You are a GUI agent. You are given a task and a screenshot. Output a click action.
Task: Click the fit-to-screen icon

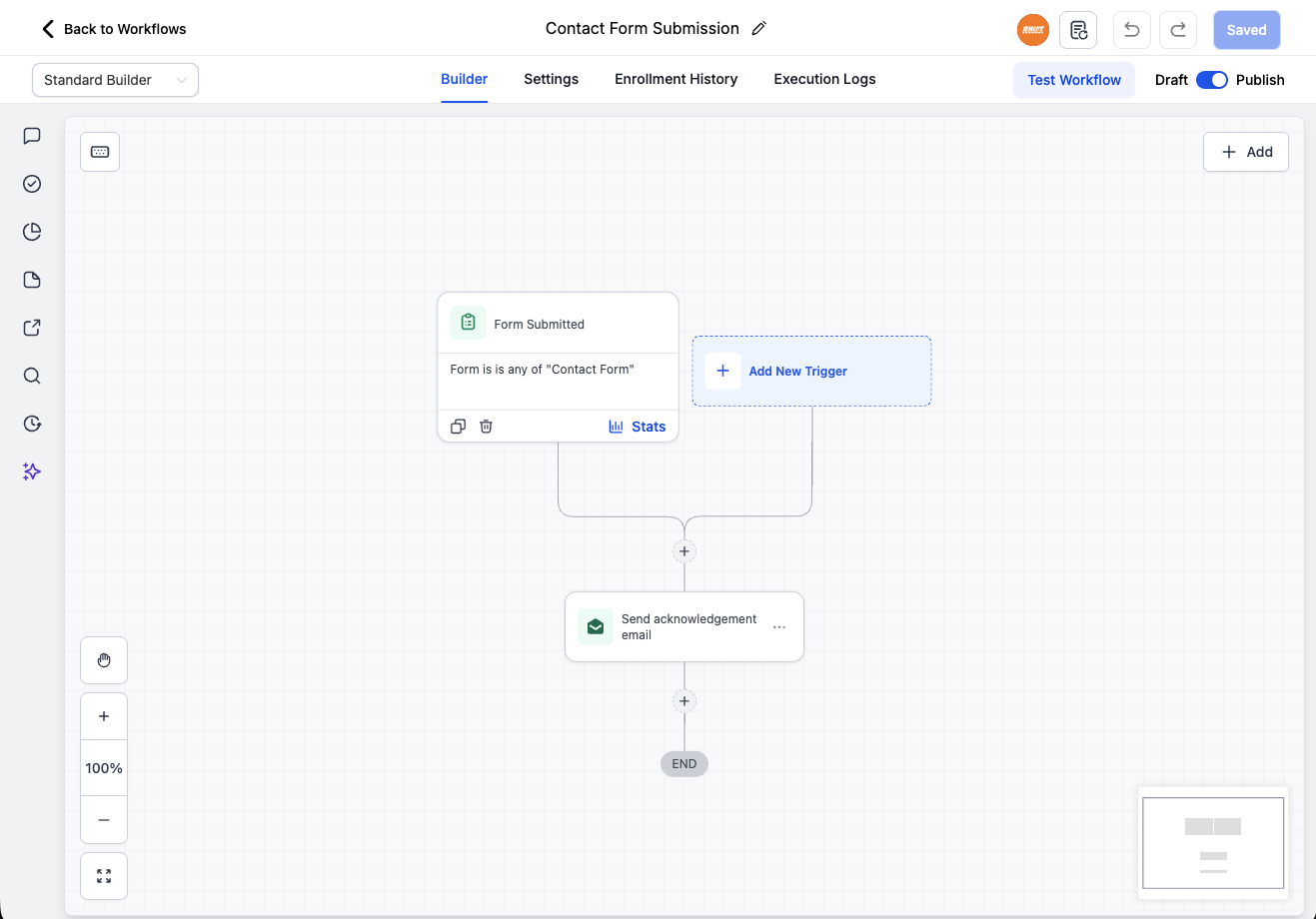(104, 876)
